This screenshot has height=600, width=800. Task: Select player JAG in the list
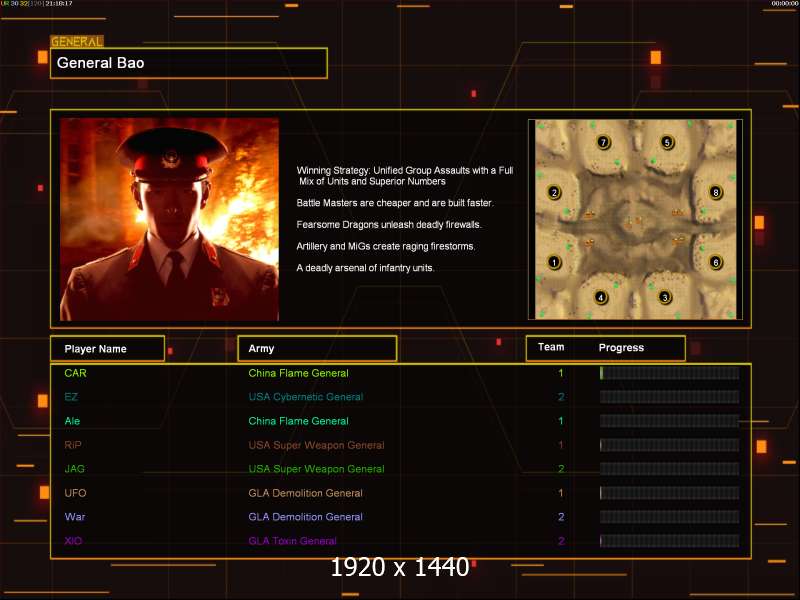tap(74, 469)
